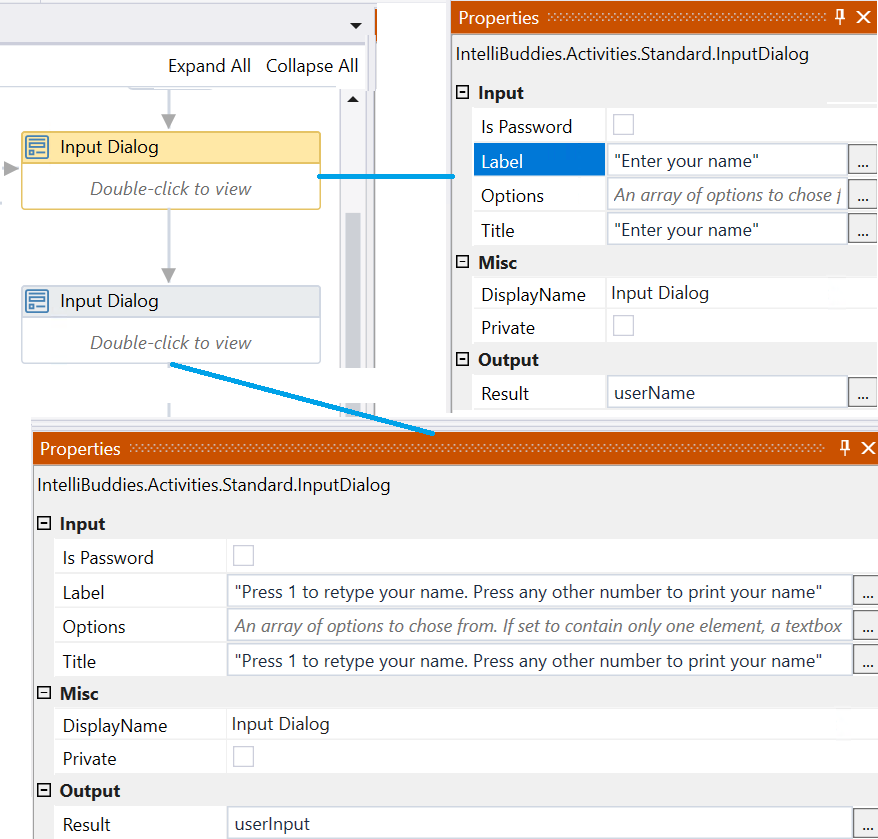Open the Label editor in lower Properties panel
The width and height of the screenshot is (878, 839).
point(867,591)
